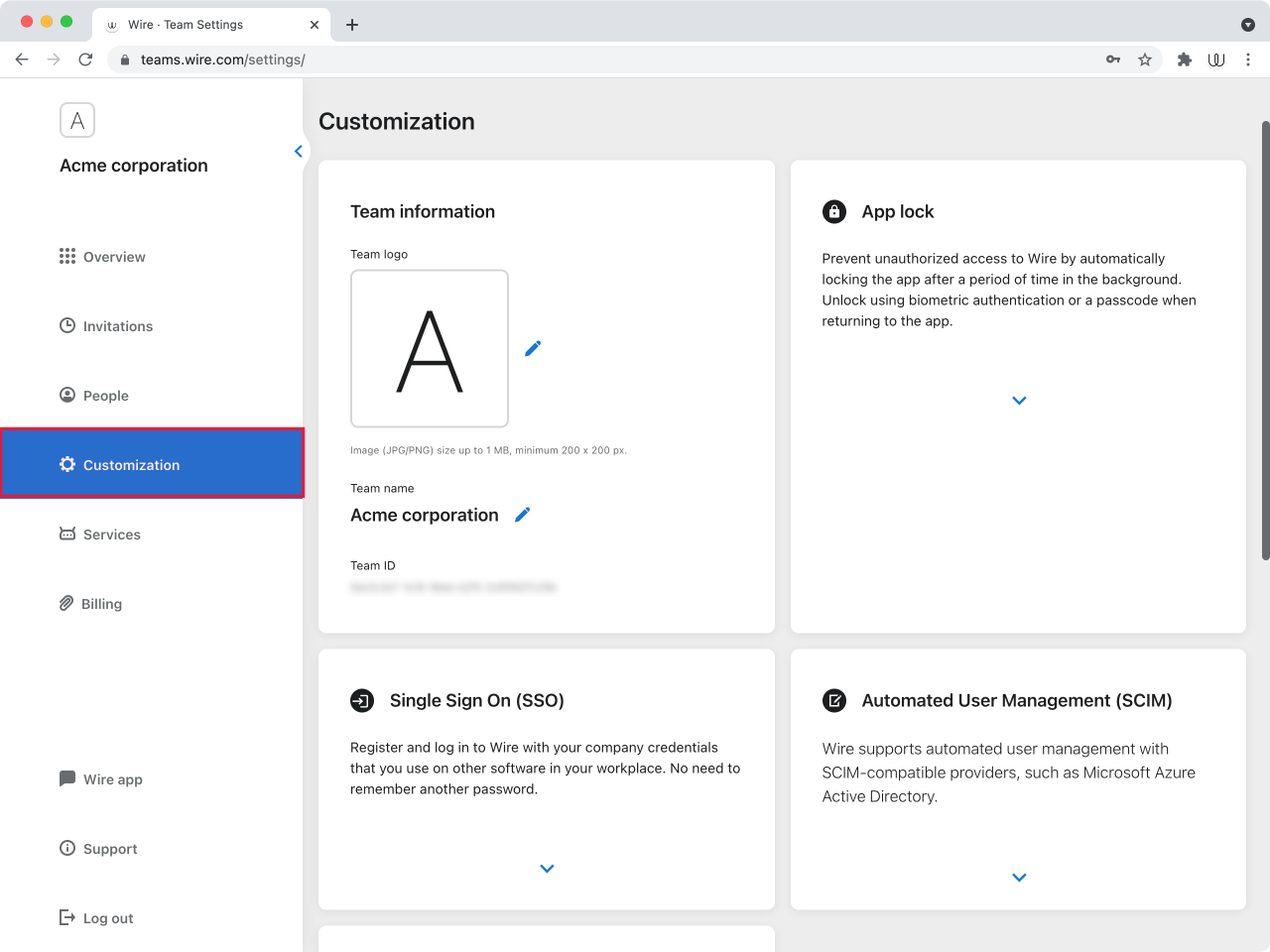Open the People page
1270x952 pixels.
[x=94, y=396]
